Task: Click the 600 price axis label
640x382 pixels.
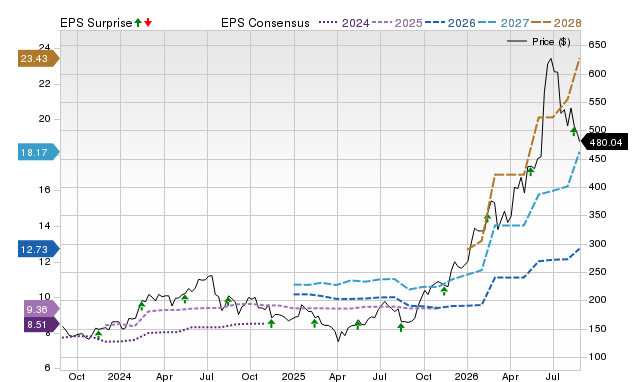Action: (597, 74)
